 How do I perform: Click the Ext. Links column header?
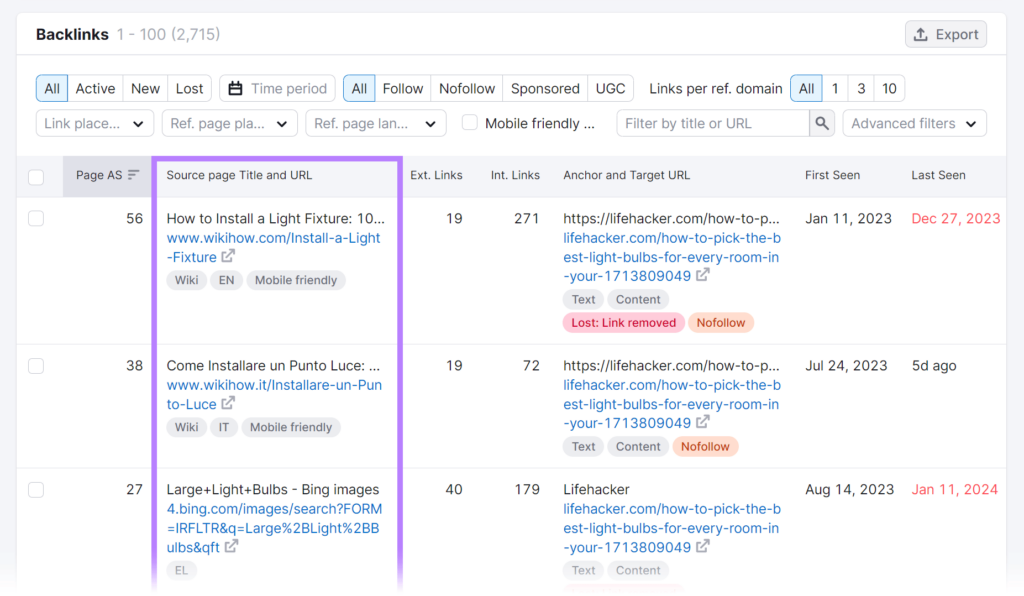(x=436, y=175)
